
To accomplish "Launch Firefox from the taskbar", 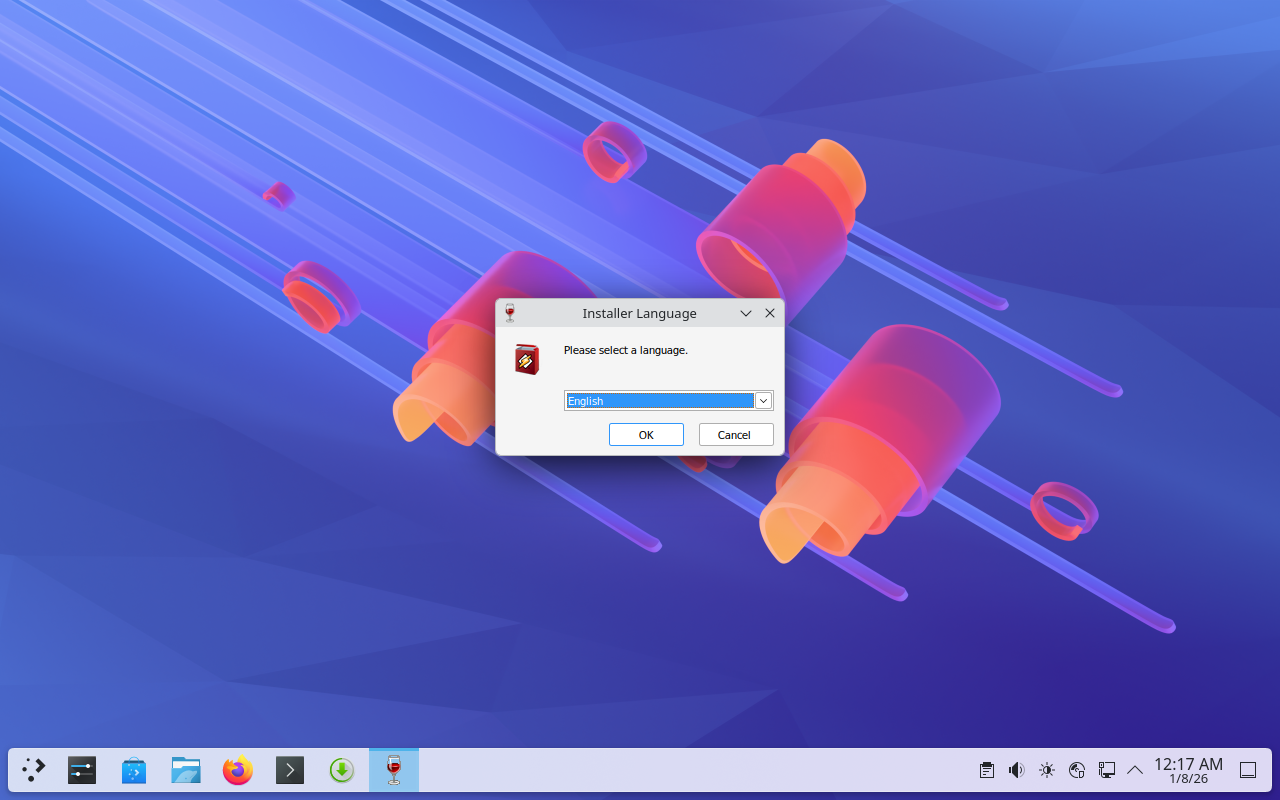I will pyautogui.click(x=238, y=770).
